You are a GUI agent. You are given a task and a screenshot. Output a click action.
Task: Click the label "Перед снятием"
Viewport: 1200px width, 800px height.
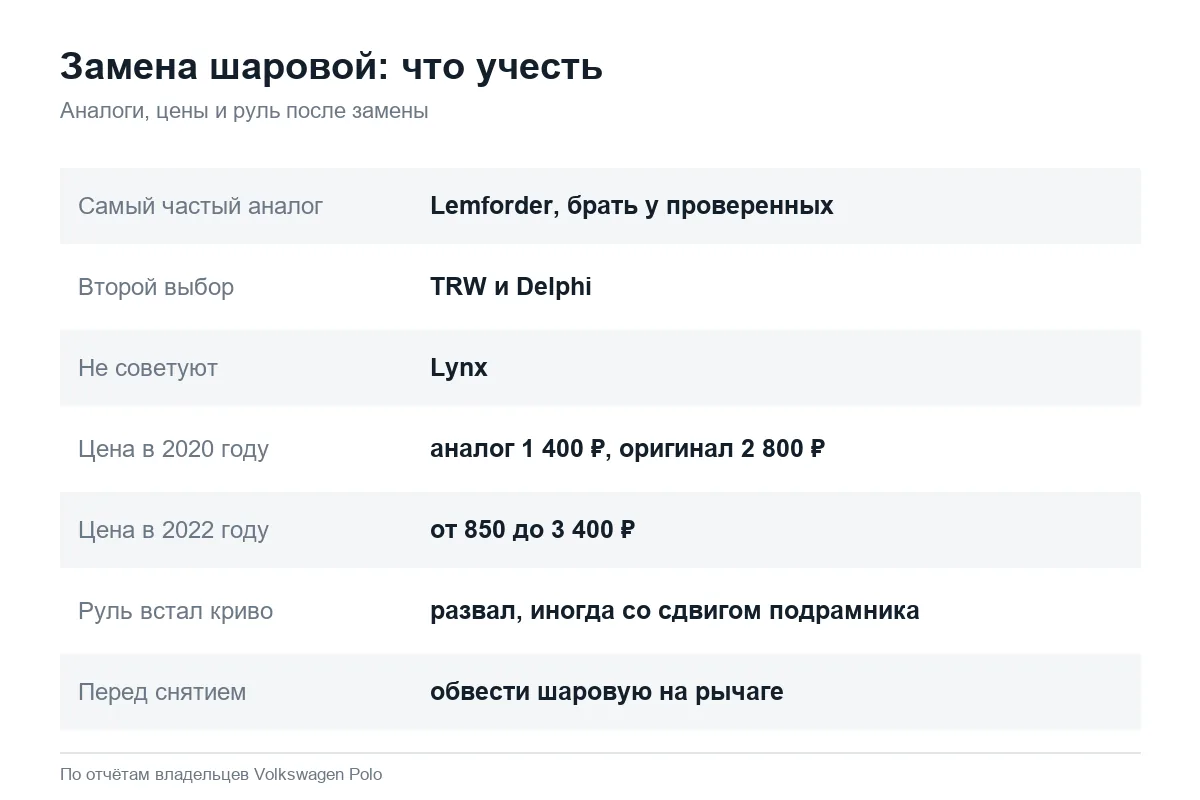(x=162, y=692)
